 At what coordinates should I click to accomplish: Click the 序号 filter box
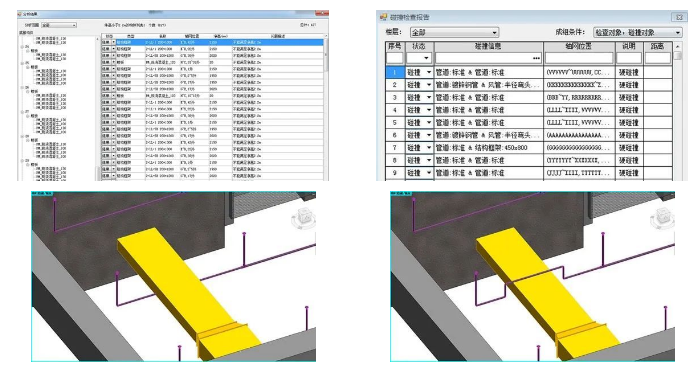click(x=395, y=58)
